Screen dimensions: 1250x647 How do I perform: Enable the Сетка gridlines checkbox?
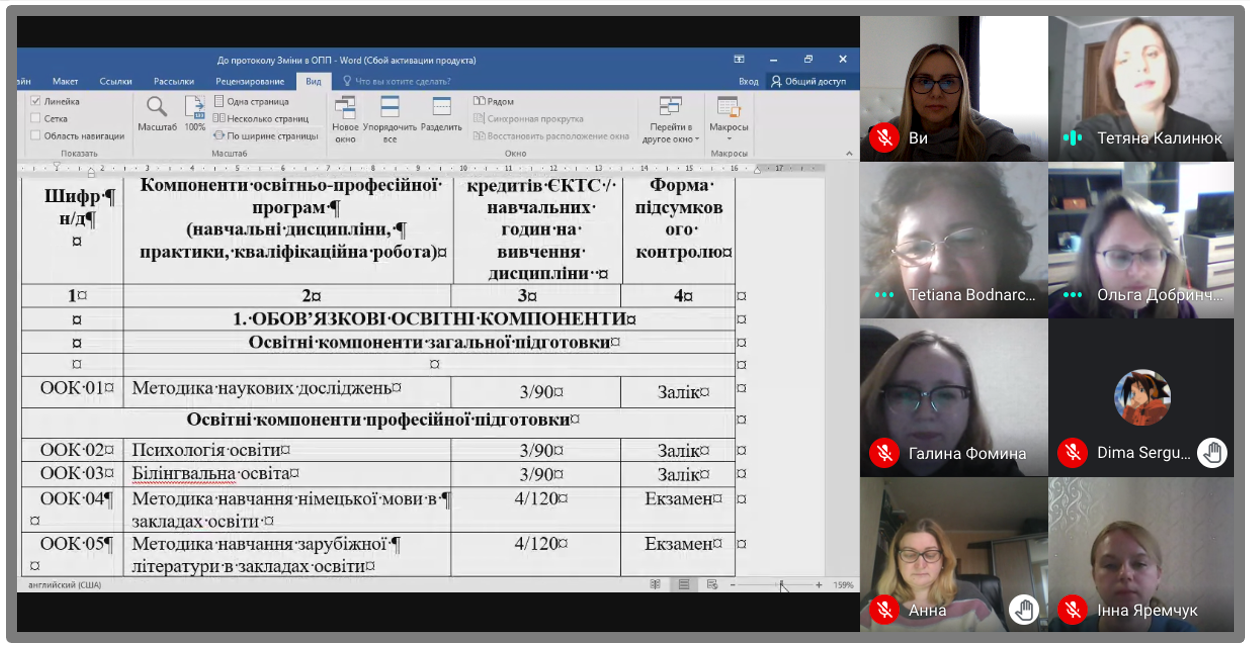(36, 118)
